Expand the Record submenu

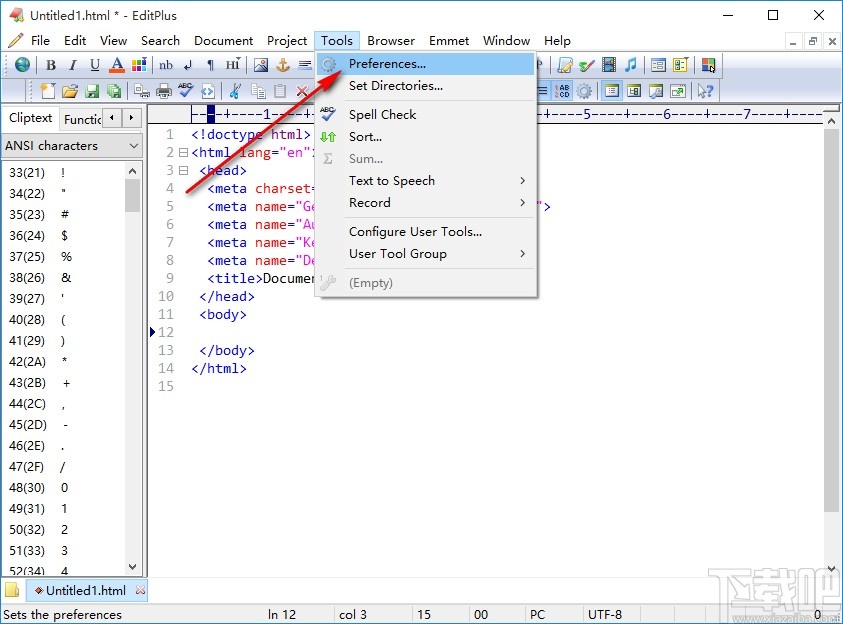click(x=425, y=203)
